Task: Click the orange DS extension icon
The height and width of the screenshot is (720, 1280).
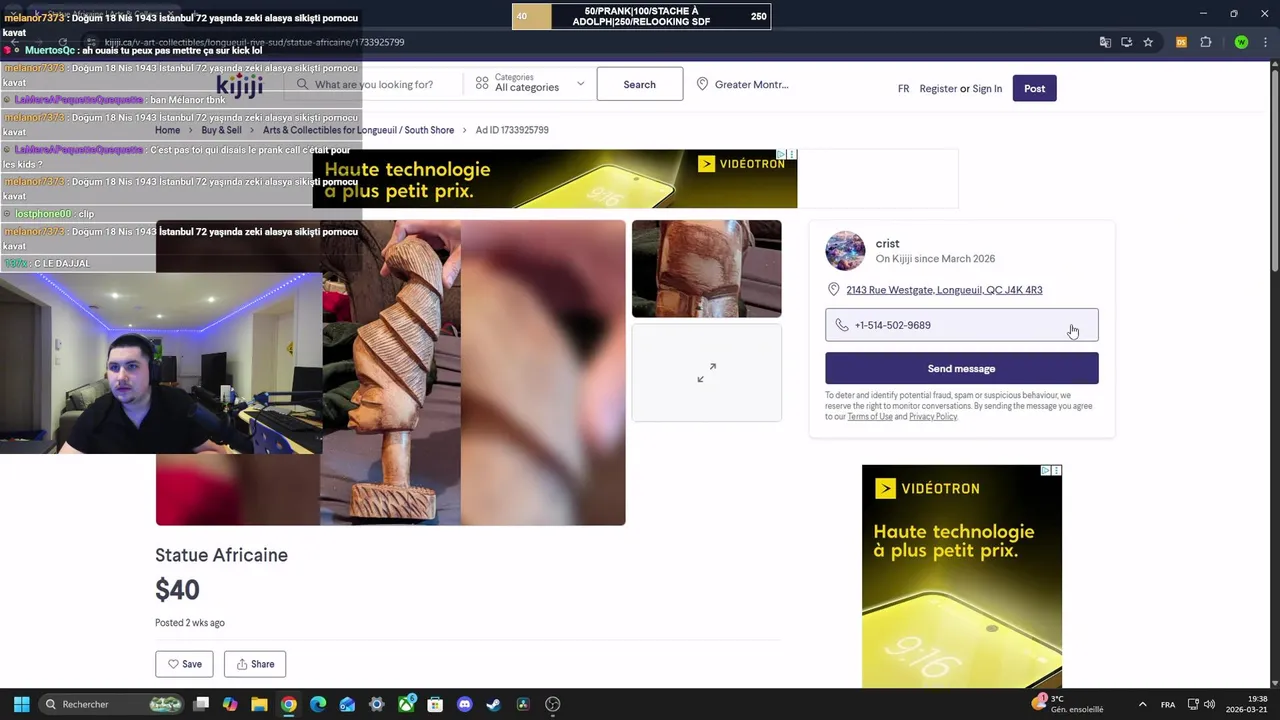Action: point(1181,42)
